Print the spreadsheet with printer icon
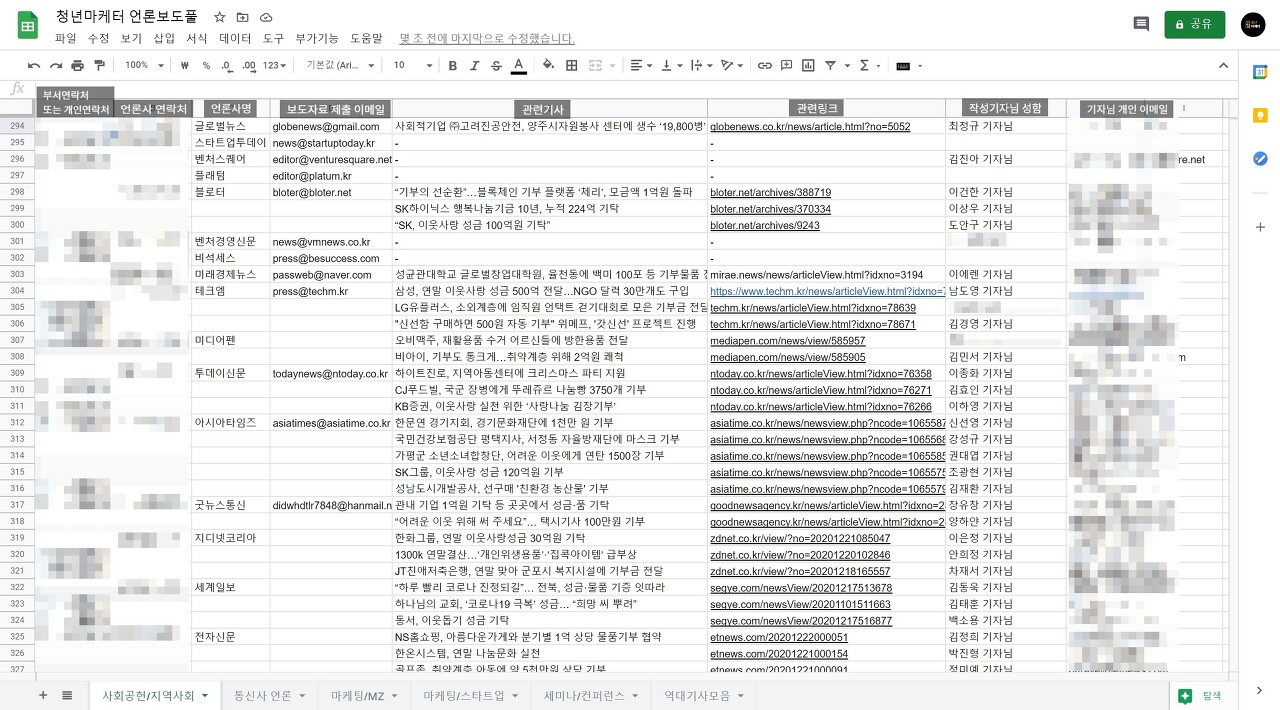1280x710 pixels. coord(78,66)
